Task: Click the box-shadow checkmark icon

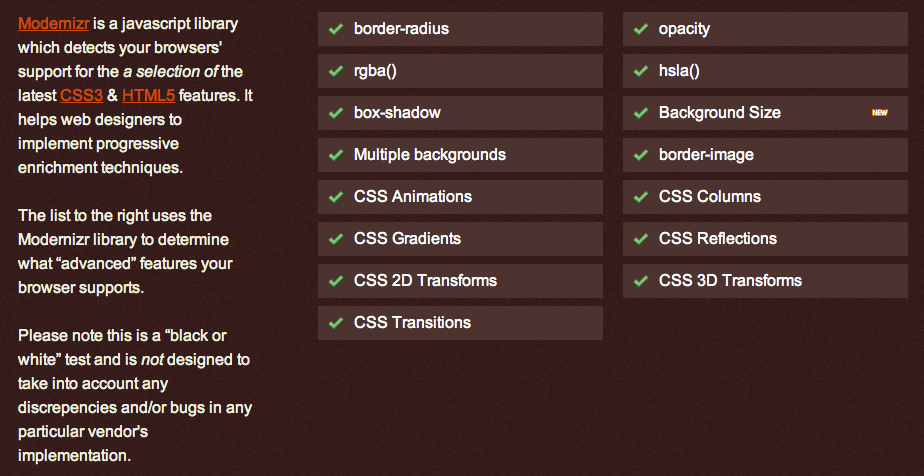Action: 336,113
